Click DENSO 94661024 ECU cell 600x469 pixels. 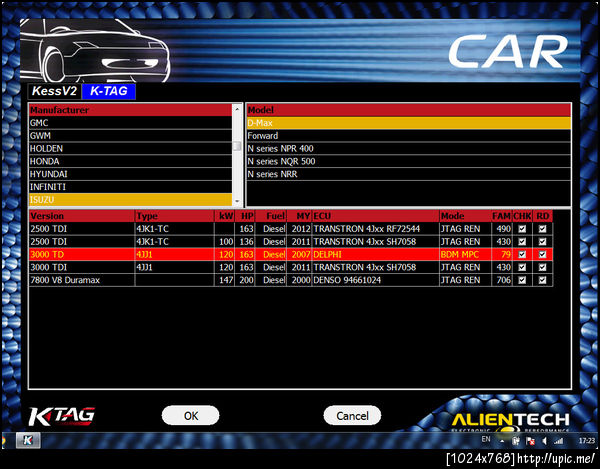[x=376, y=280]
